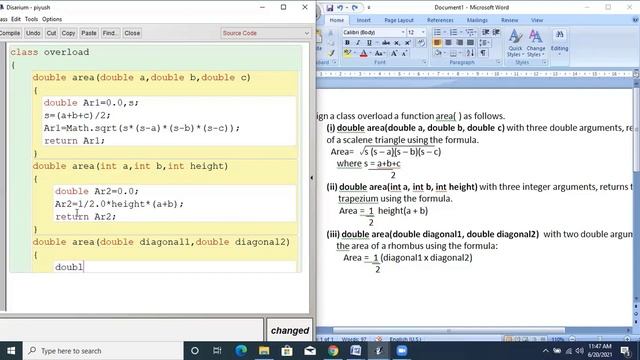Open Google Chrome from the taskbar

(x=333, y=351)
